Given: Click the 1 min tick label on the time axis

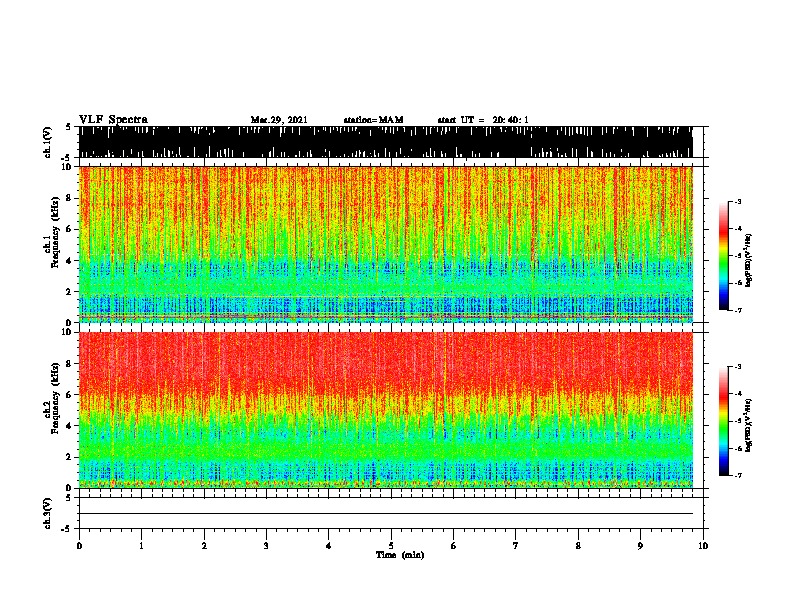Looking at the screenshot, I should [x=141, y=546].
